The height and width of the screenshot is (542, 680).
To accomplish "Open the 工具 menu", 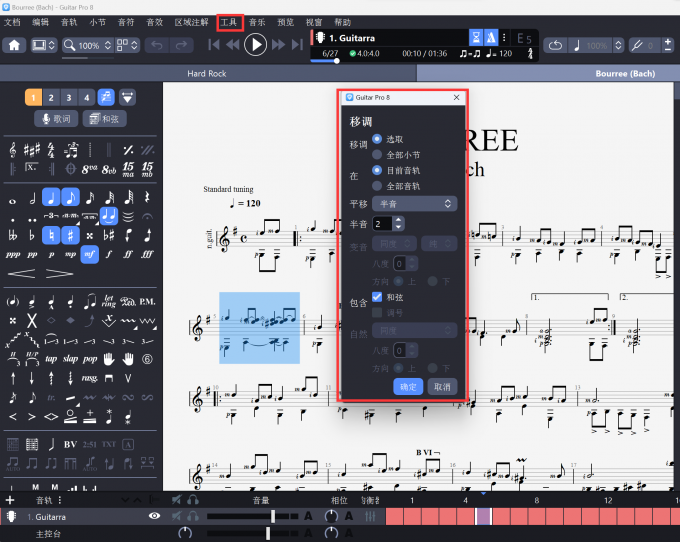I will point(229,21).
